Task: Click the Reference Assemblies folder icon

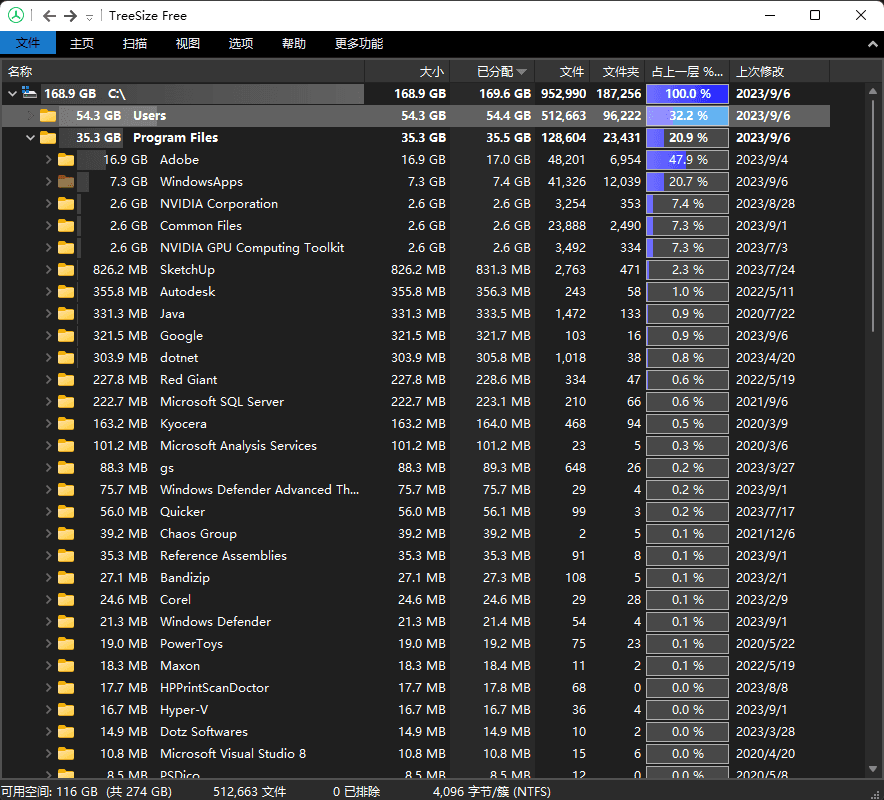Action: pyautogui.click(x=66, y=555)
